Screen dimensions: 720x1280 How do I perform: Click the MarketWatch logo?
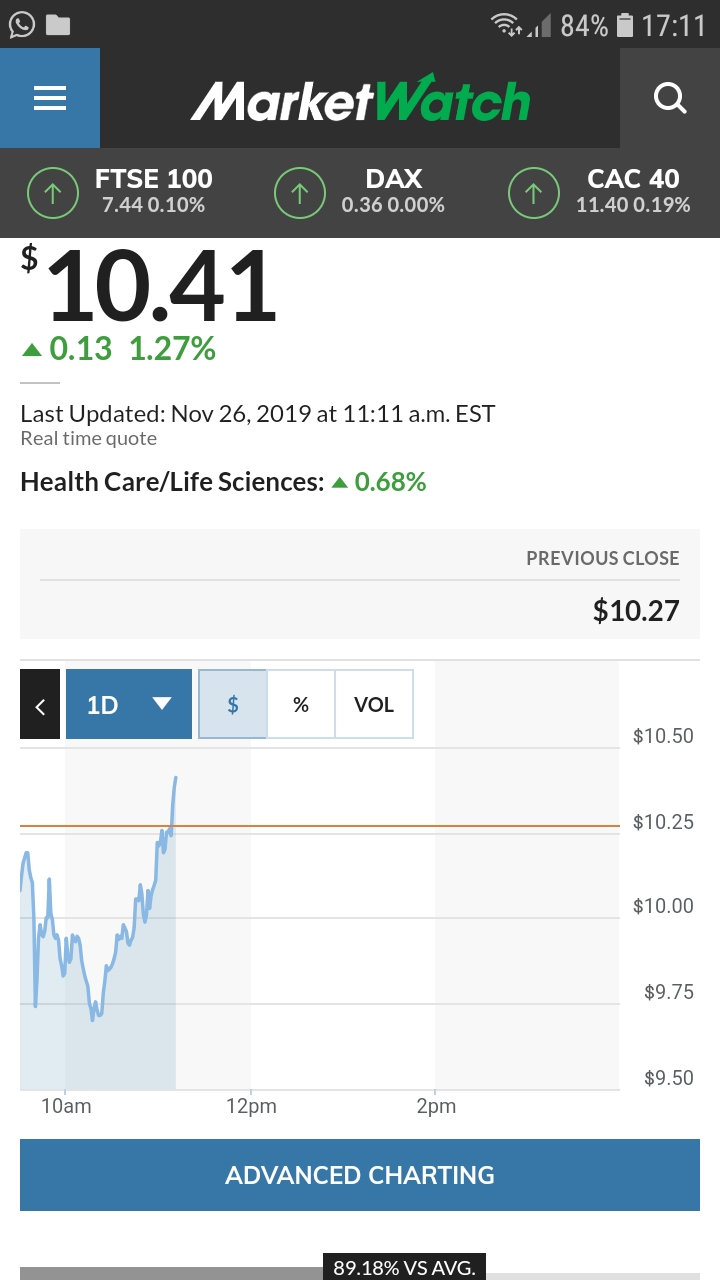[360, 100]
